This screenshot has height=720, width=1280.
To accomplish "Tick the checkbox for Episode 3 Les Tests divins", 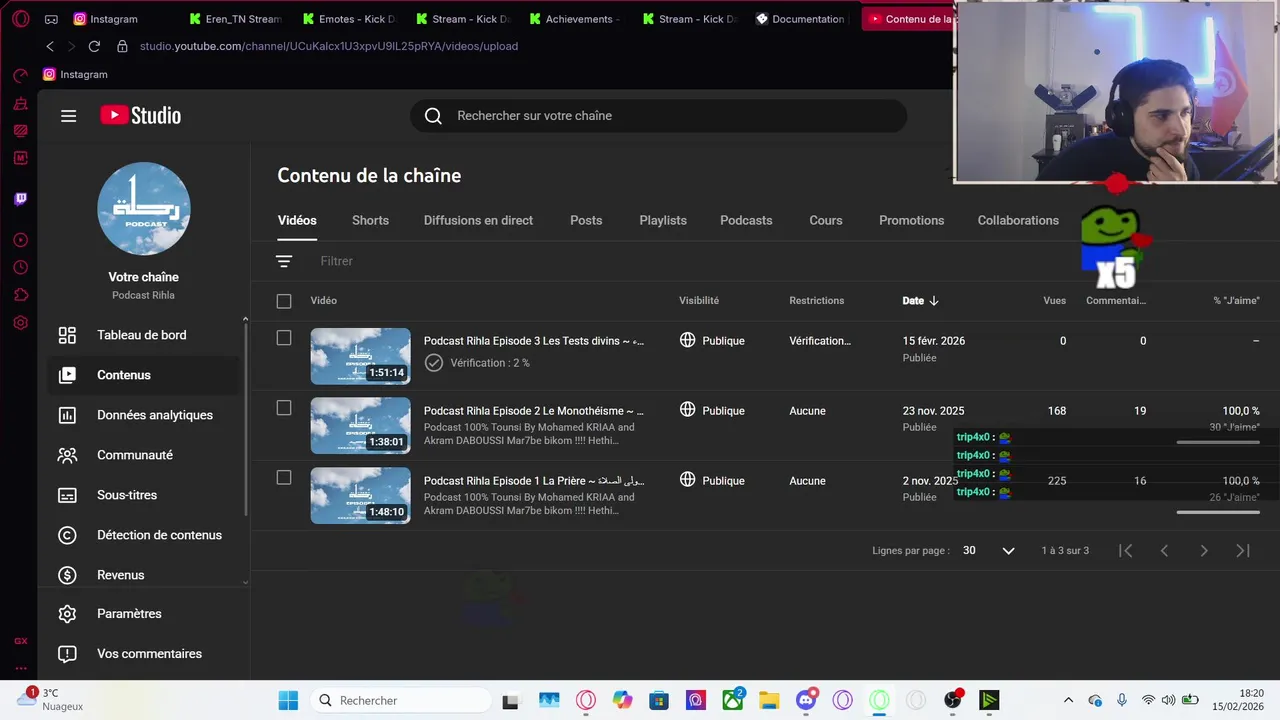I will click(284, 338).
